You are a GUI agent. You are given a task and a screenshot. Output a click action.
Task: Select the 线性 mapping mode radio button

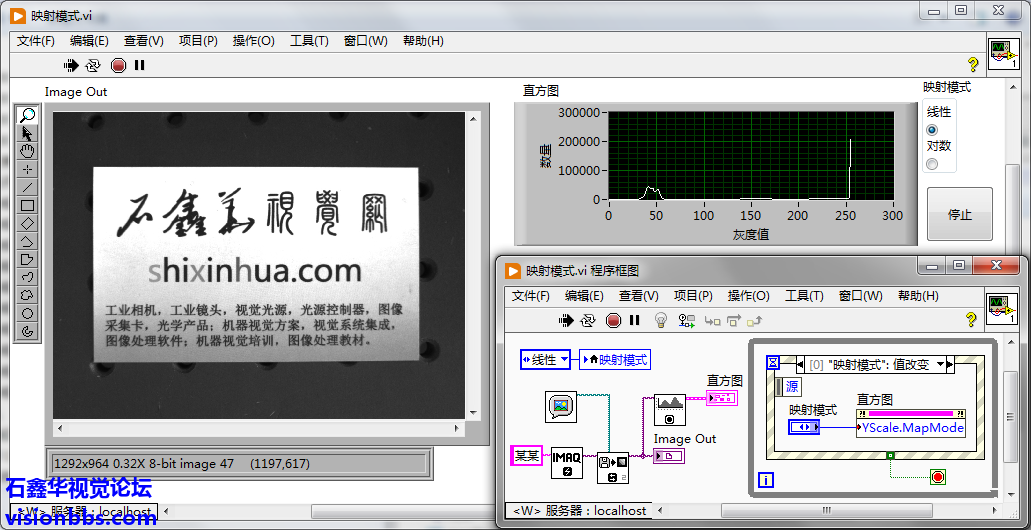[932, 130]
